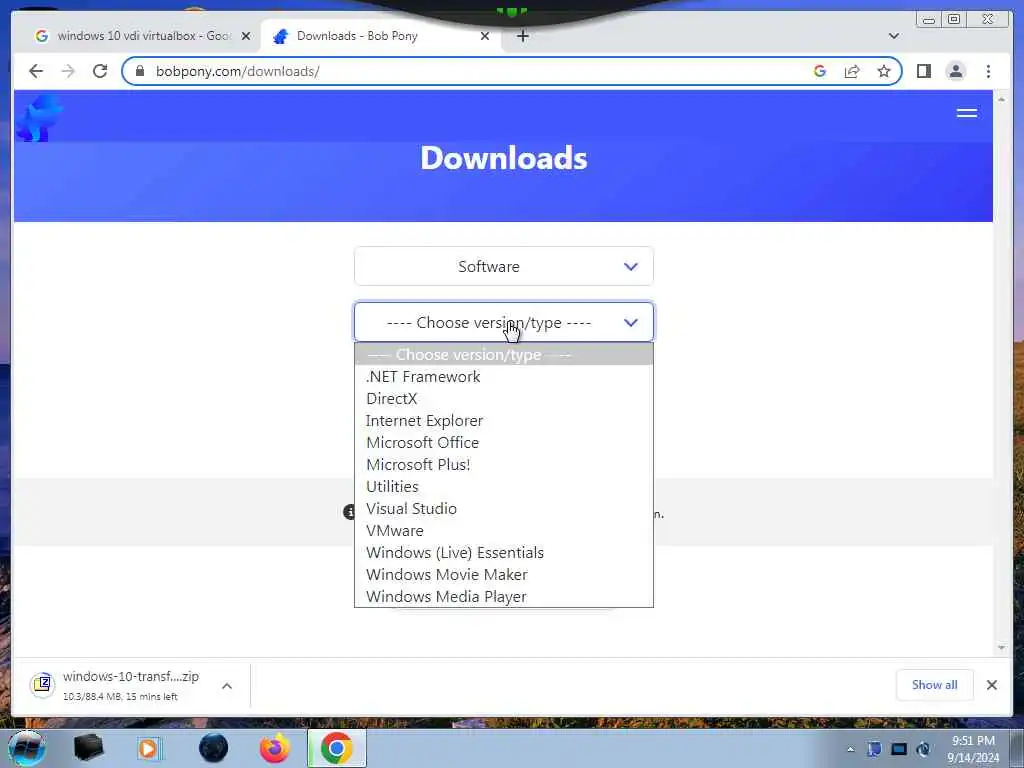Open a new browser tab

(522, 36)
